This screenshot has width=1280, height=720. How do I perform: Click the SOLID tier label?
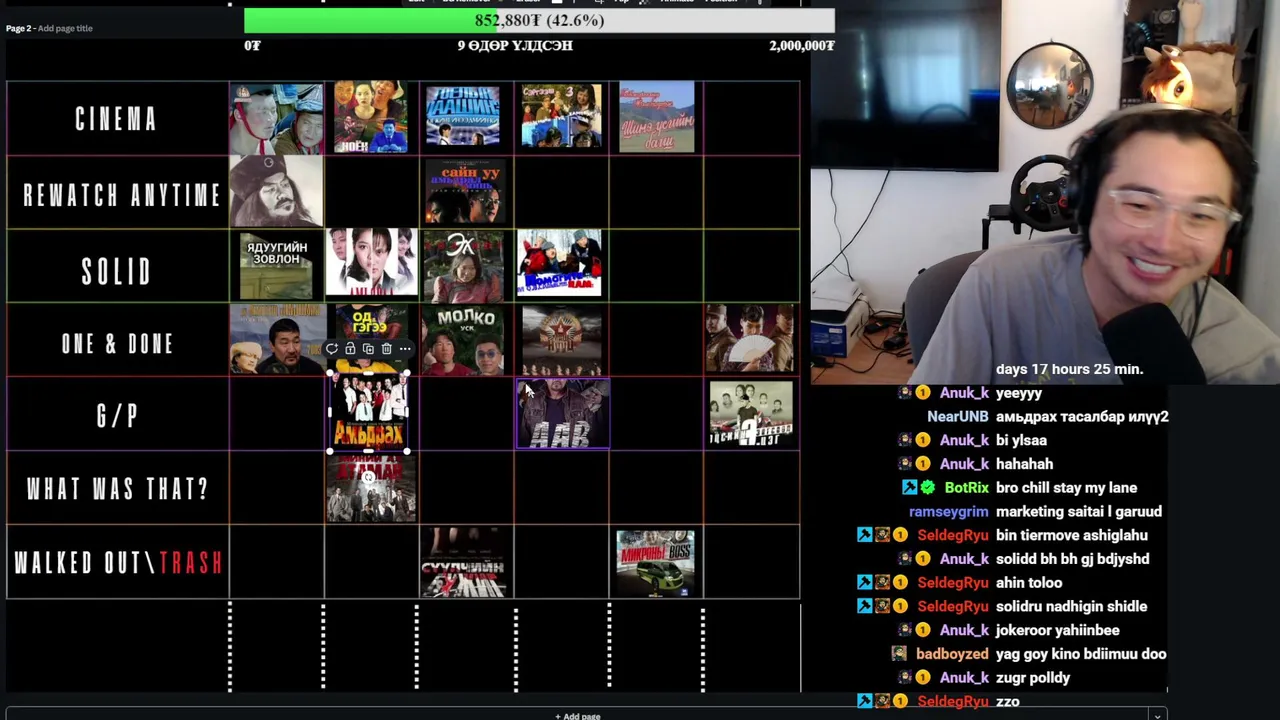(117, 270)
